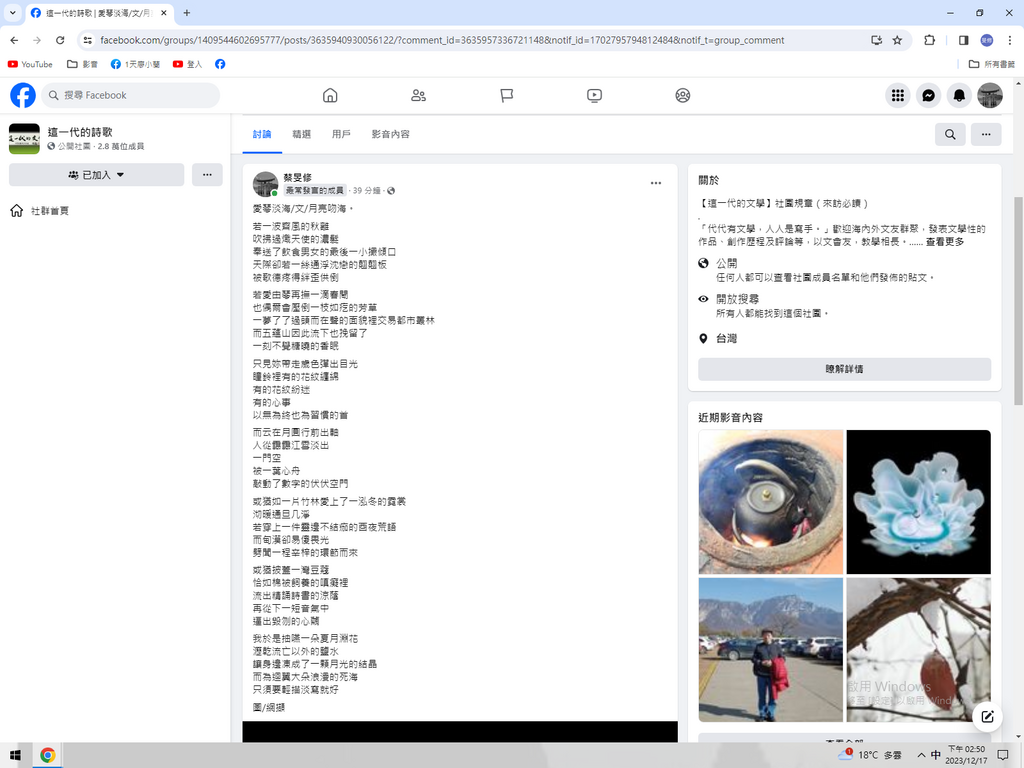Open the Messenger icon
Image resolution: width=1024 pixels, height=768 pixels.
click(x=928, y=95)
